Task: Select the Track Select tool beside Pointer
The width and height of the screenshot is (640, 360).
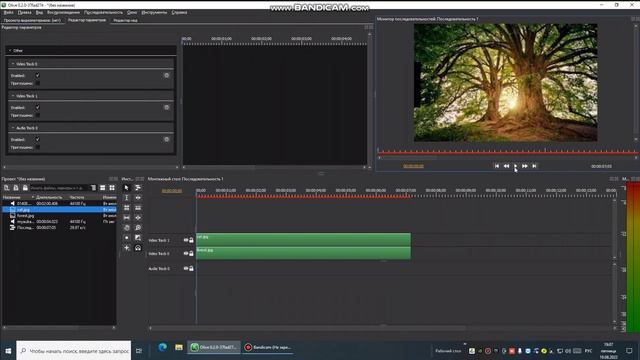Action: [x=138, y=187]
